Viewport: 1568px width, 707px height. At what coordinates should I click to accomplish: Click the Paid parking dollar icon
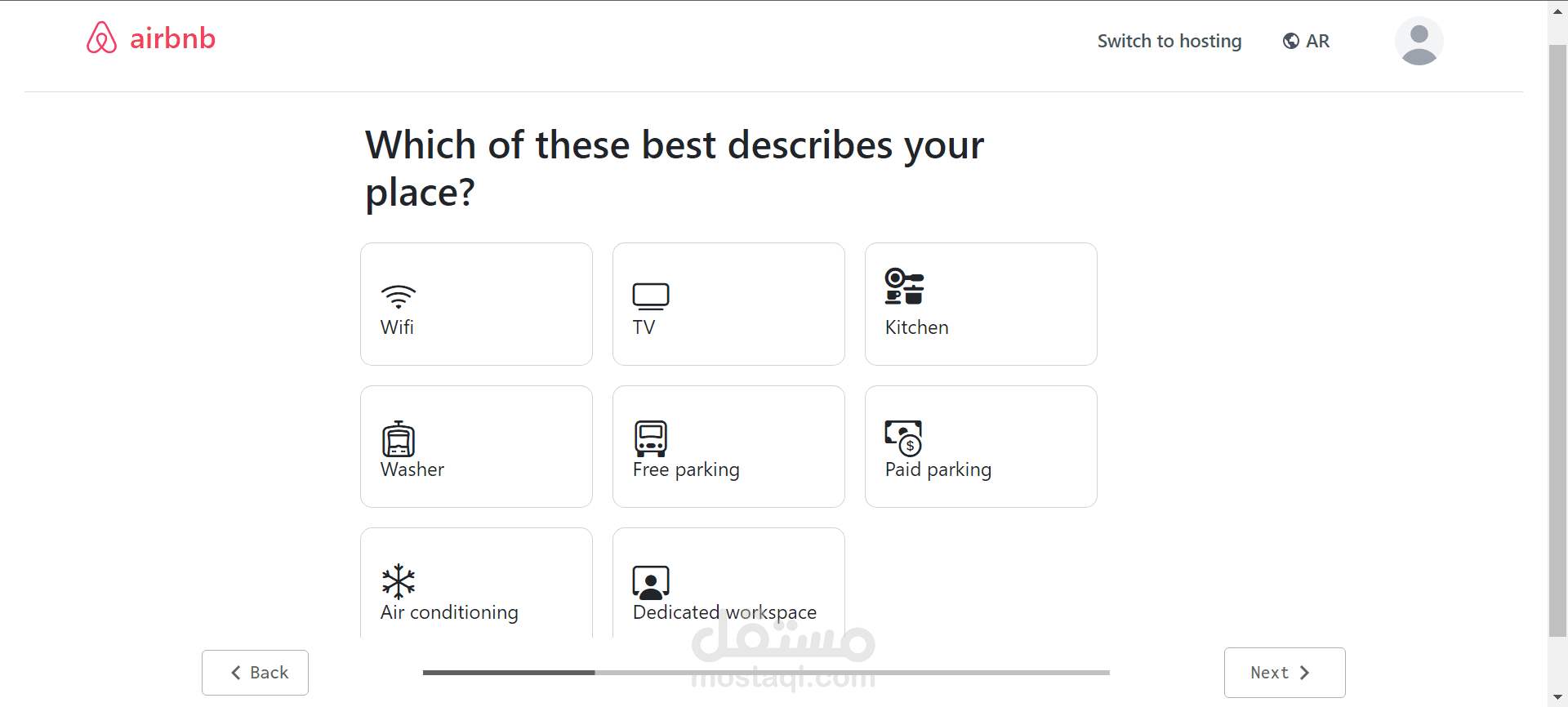click(x=904, y=438)
